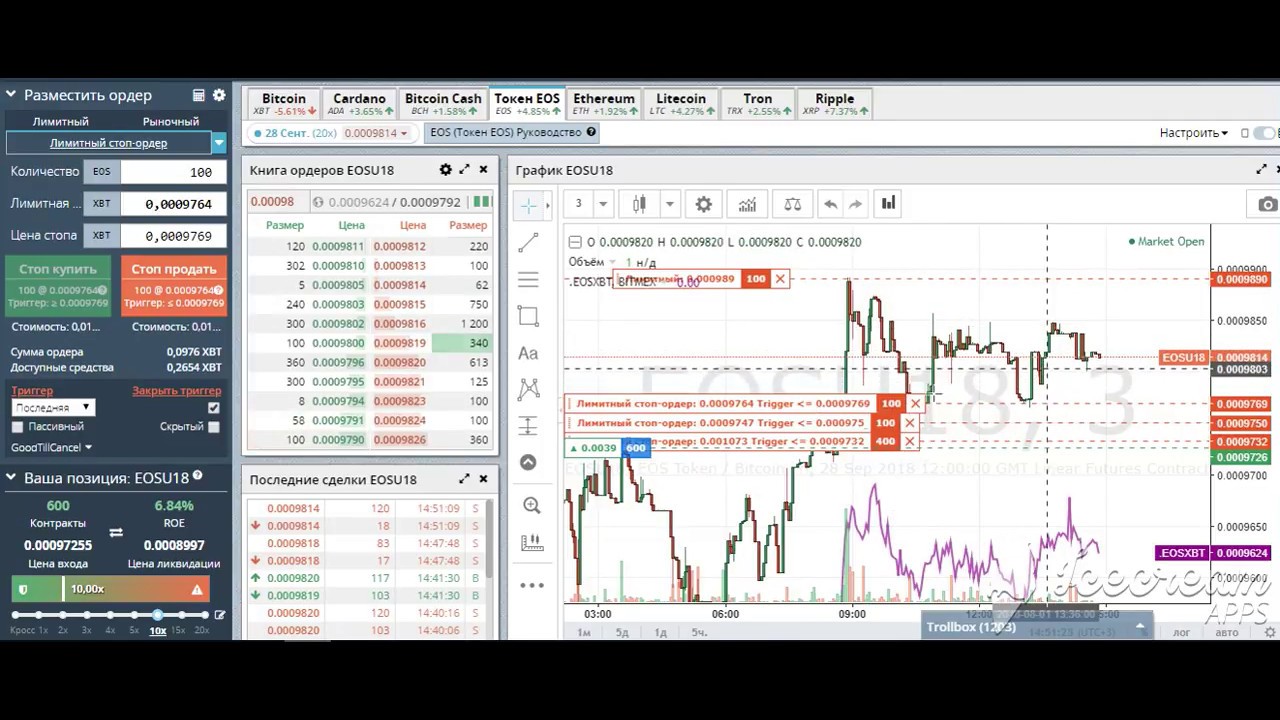Image resolution: width=1280 pixels, height=720 pixels.
Task: Switch to Ethereum tab
Action: (604, 104)
